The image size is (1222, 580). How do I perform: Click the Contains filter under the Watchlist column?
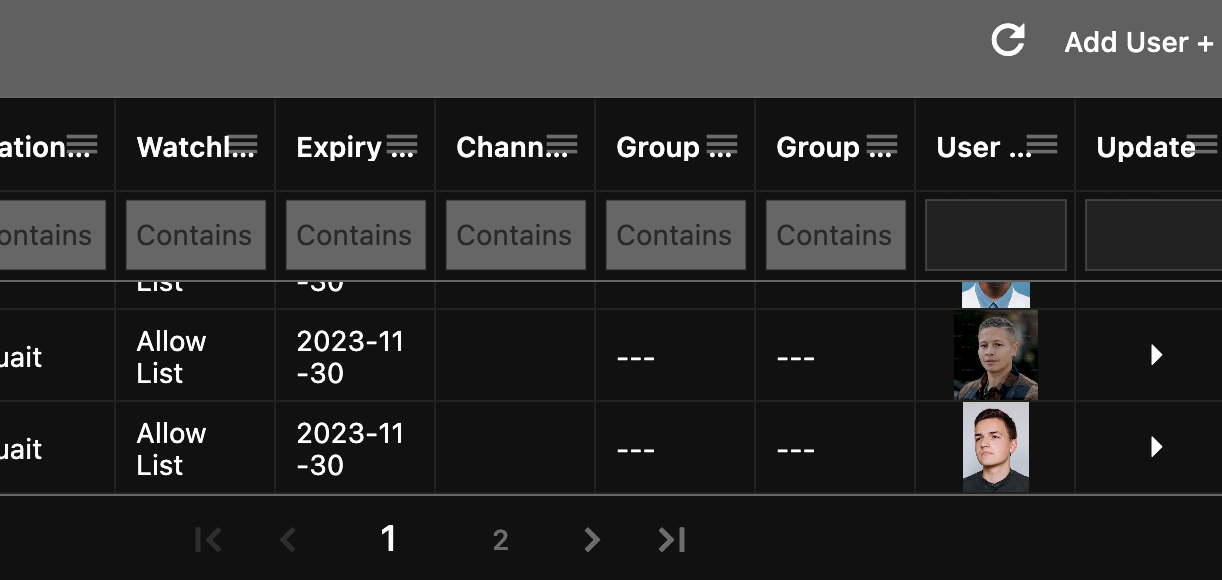(195, 235)
